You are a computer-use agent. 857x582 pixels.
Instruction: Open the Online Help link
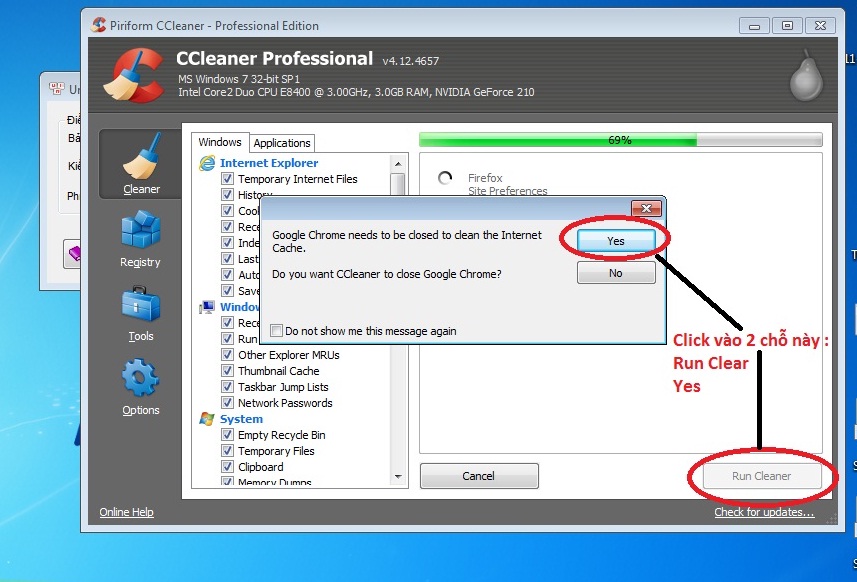pyautogui.click(x=126, y=512)
